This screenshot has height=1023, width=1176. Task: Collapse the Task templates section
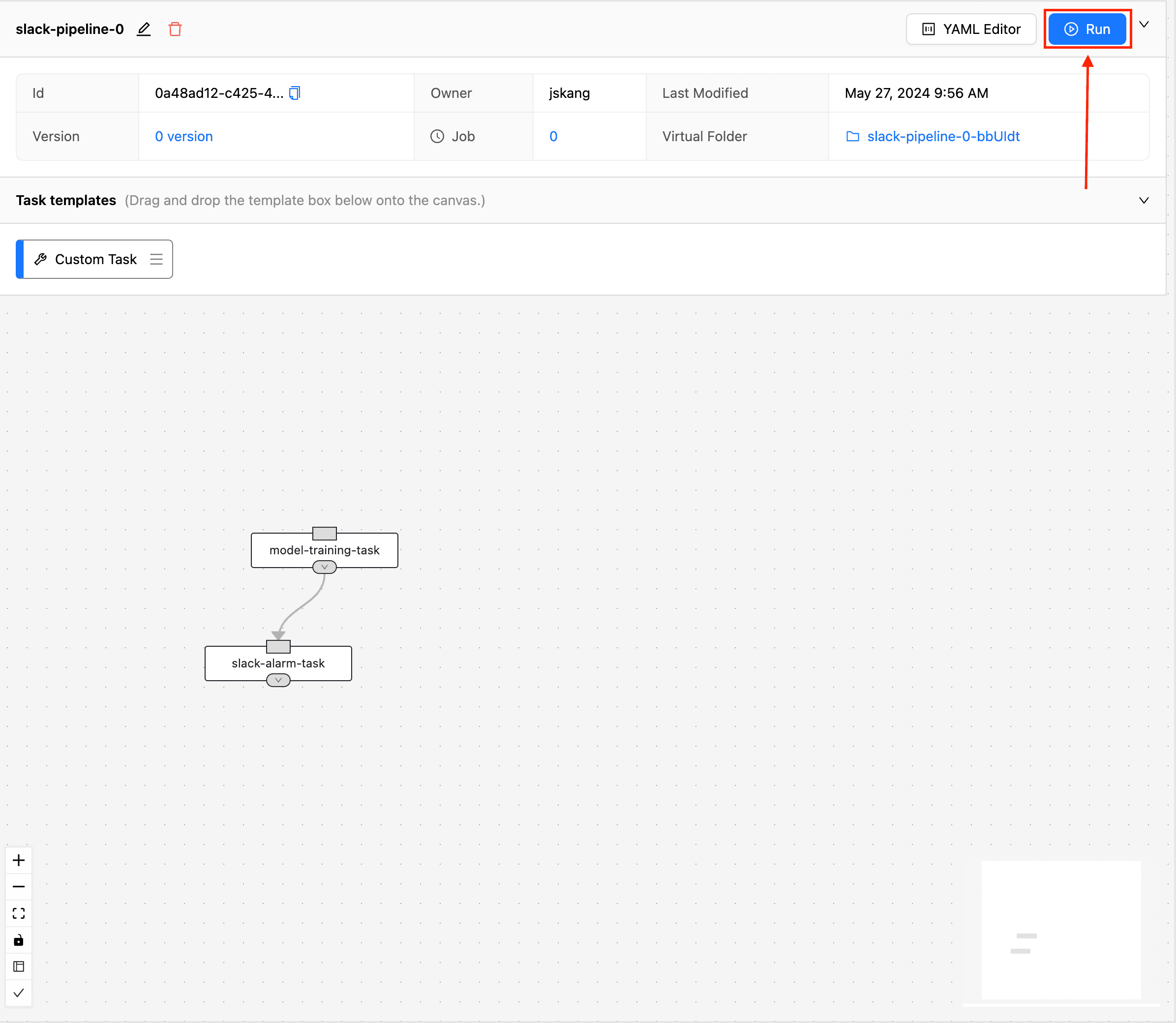coord(1144,200)
